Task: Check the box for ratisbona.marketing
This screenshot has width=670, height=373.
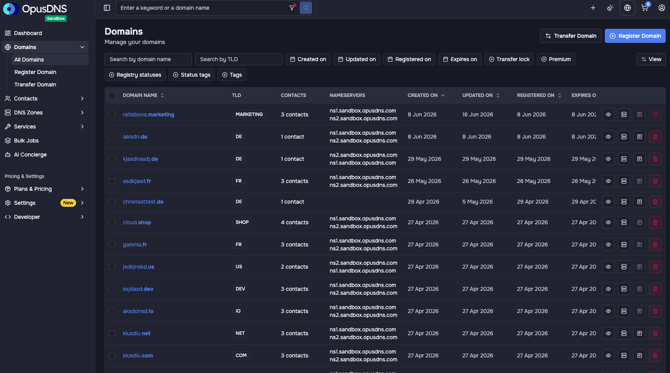Action: [112, 115]
